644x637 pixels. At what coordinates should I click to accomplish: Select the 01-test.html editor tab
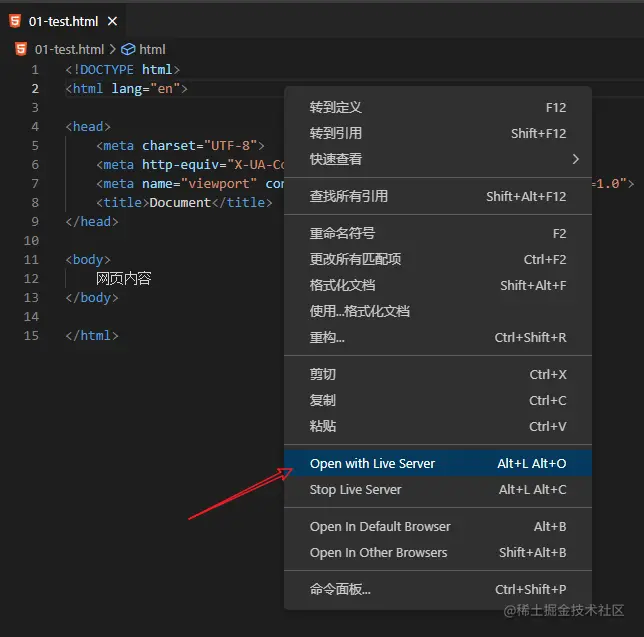tap(63, 21)
